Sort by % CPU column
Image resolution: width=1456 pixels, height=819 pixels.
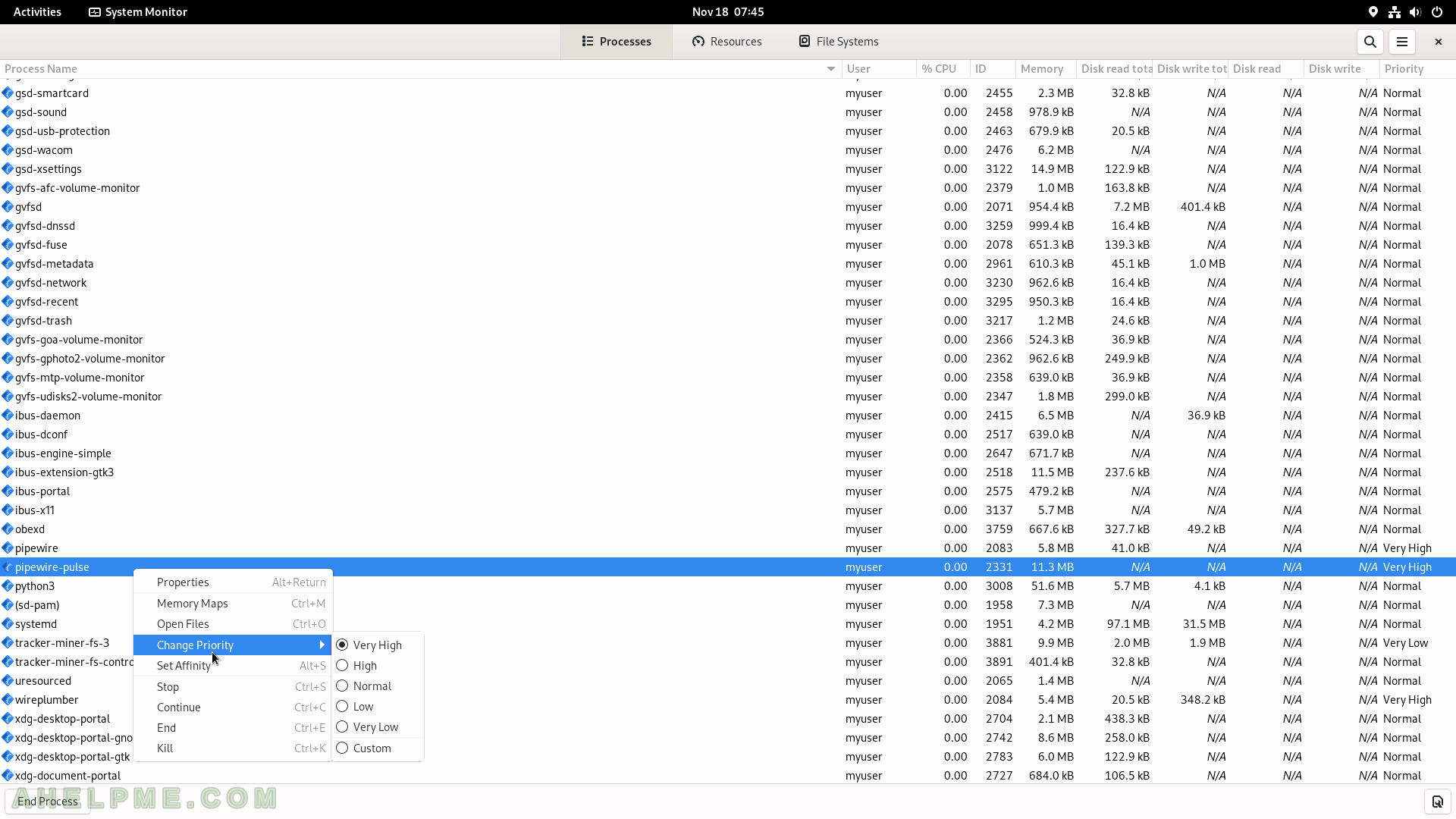pos(943,69)
